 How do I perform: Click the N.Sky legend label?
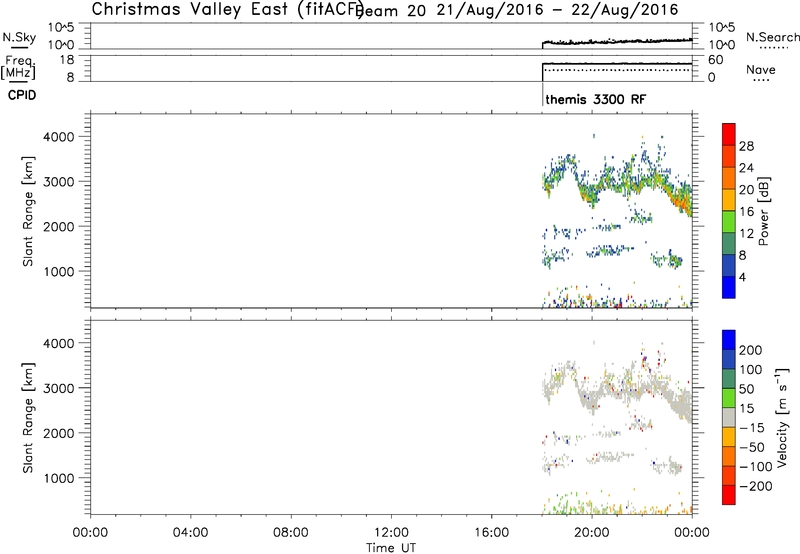(19, 37)
